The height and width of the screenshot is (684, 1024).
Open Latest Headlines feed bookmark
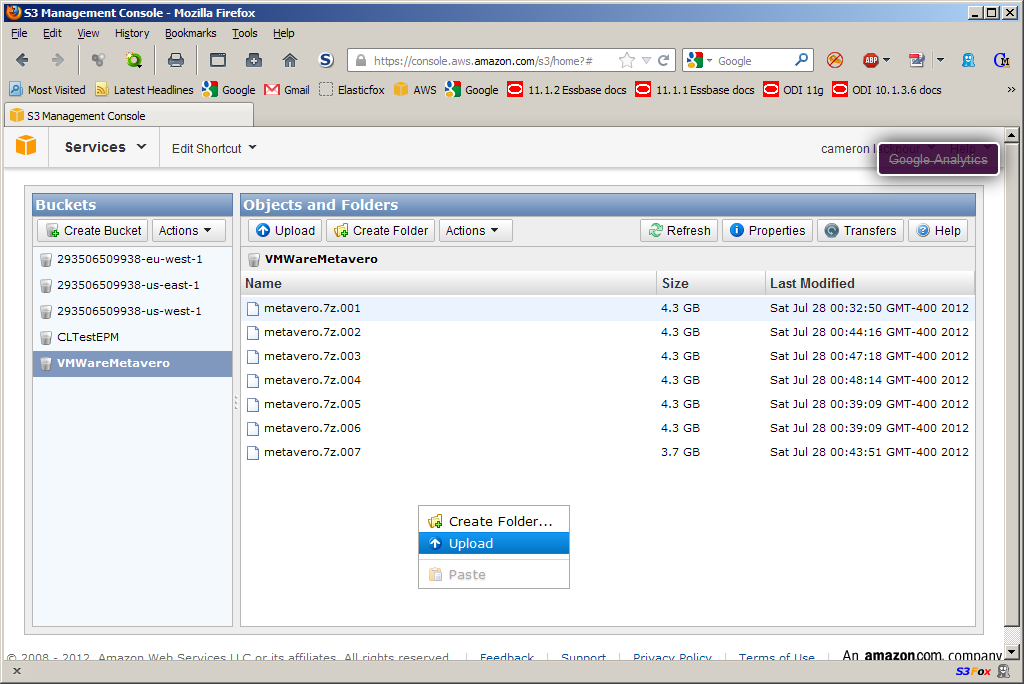[144, 90]
